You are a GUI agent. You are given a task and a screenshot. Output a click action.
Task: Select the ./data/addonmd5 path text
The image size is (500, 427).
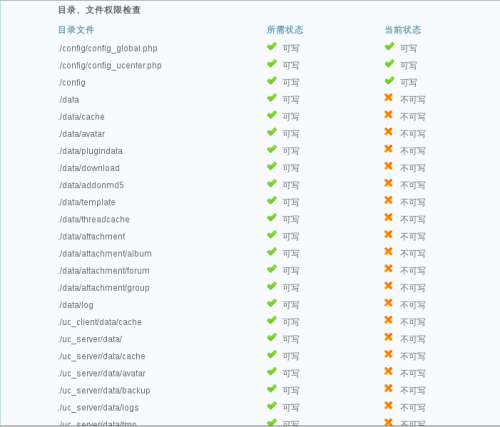[91, 185]
